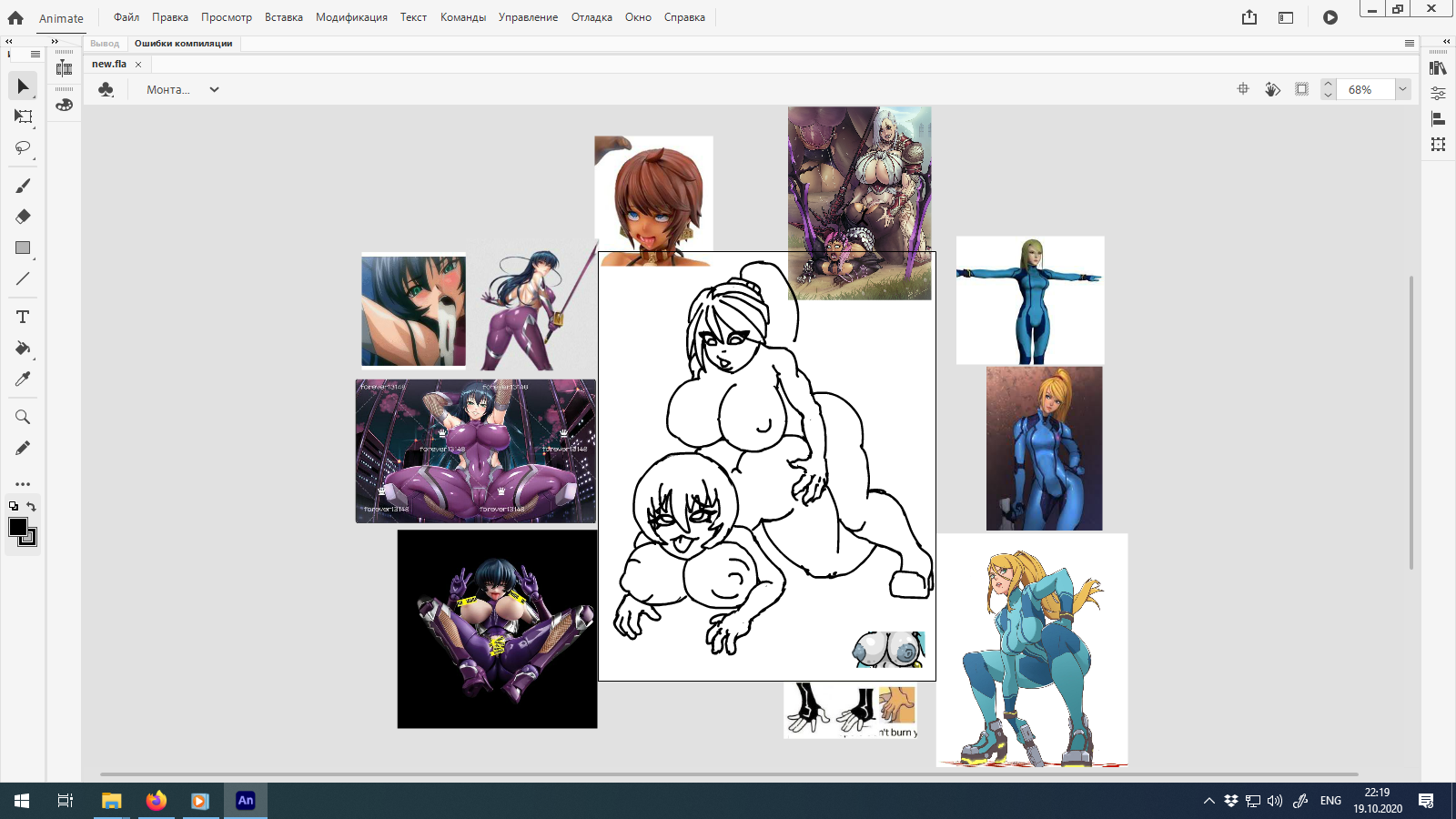
Task: Select the Rectangle tool
Action: [23, 248]
